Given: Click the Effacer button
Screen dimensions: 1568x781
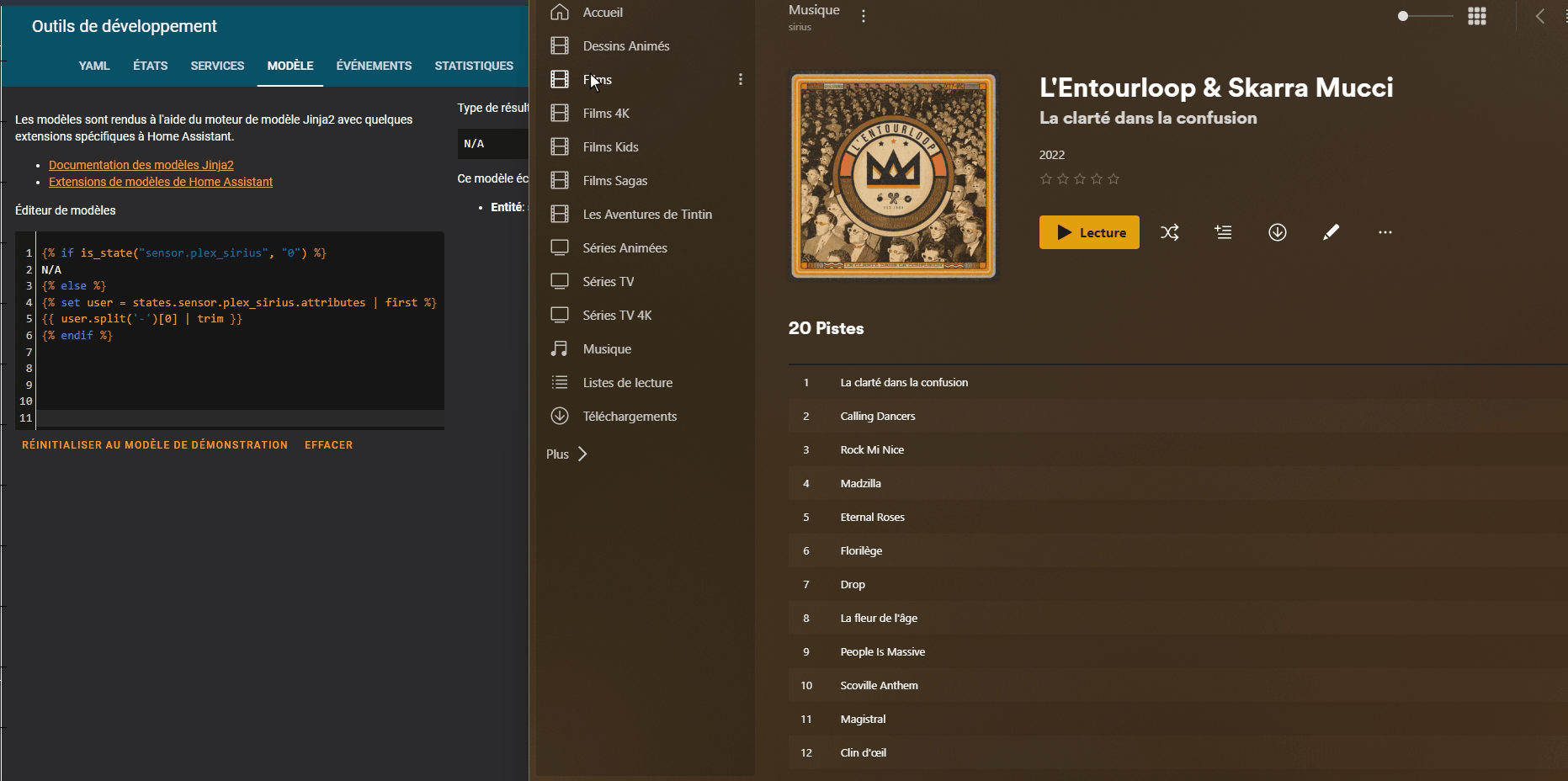Looking at the screenshot, I should point(328,445).
